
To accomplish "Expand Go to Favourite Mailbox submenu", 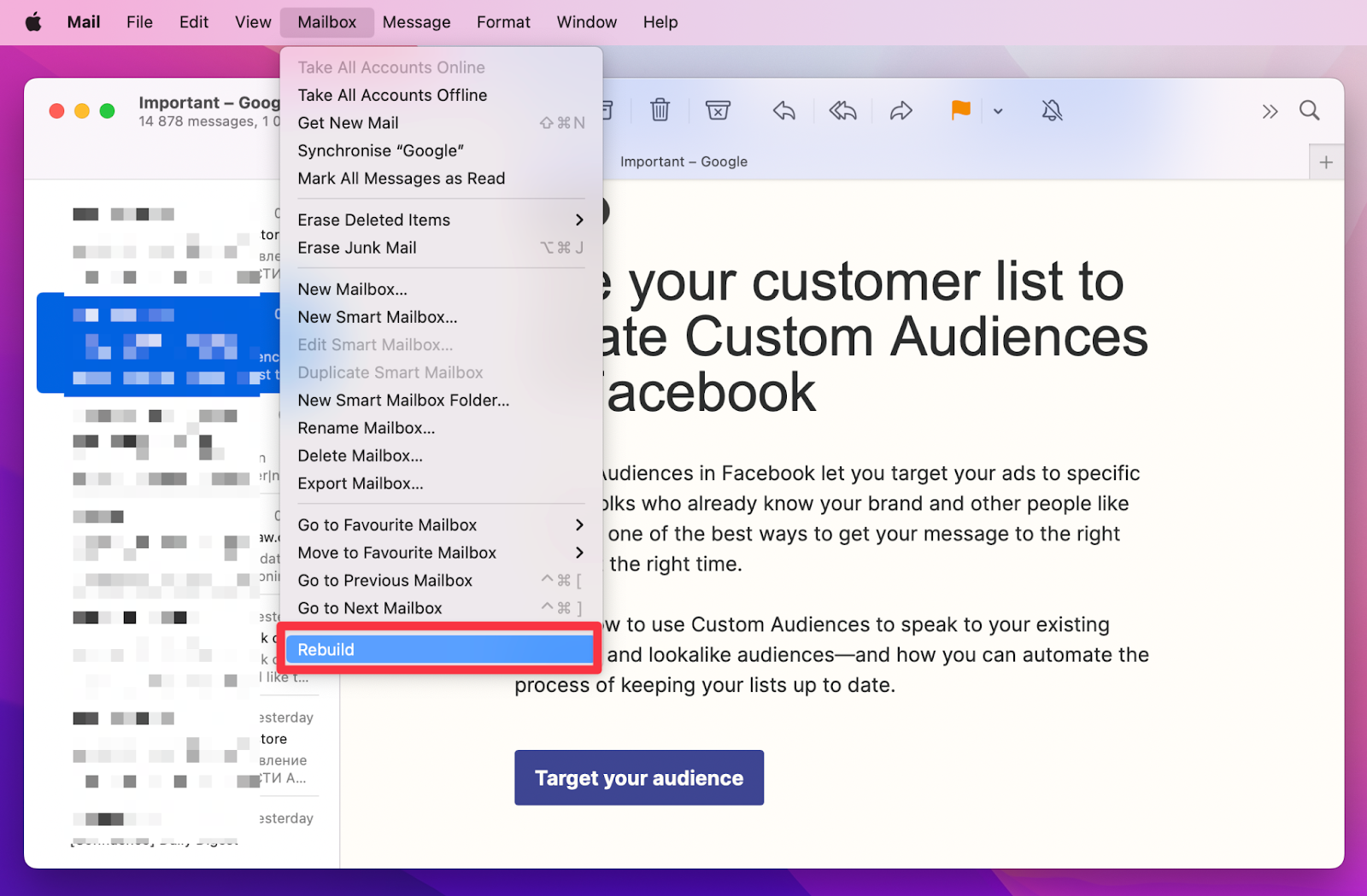I will (x=441, y=524).
